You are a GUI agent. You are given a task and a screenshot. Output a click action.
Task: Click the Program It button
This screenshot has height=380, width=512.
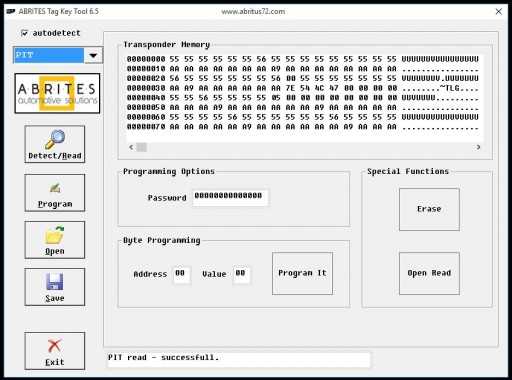tap(302, 273)
